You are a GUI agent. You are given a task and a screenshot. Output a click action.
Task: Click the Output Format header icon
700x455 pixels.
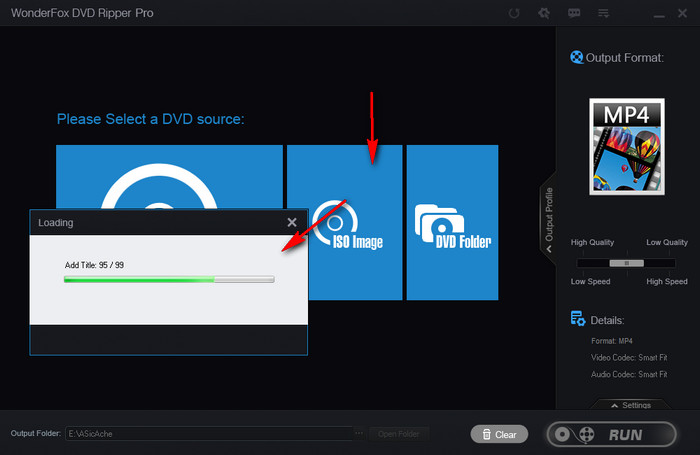[x=576, y=57]
